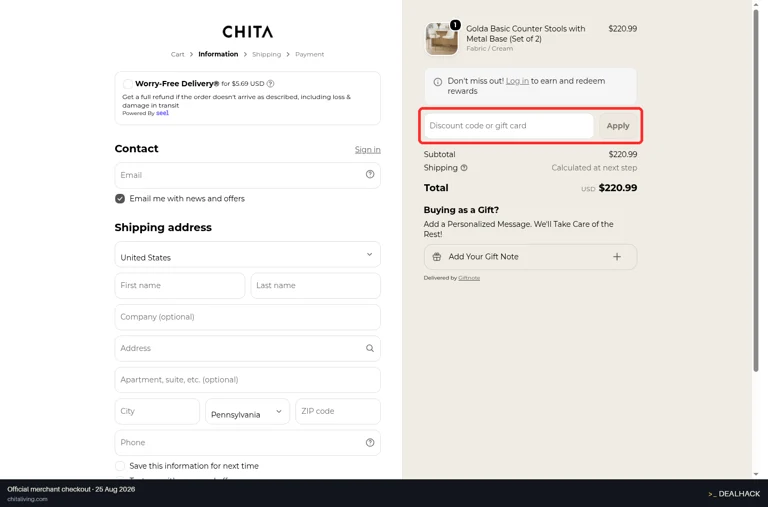768x507 pixels.
Task: Open the seel link
Action: (x=162, y=113)
